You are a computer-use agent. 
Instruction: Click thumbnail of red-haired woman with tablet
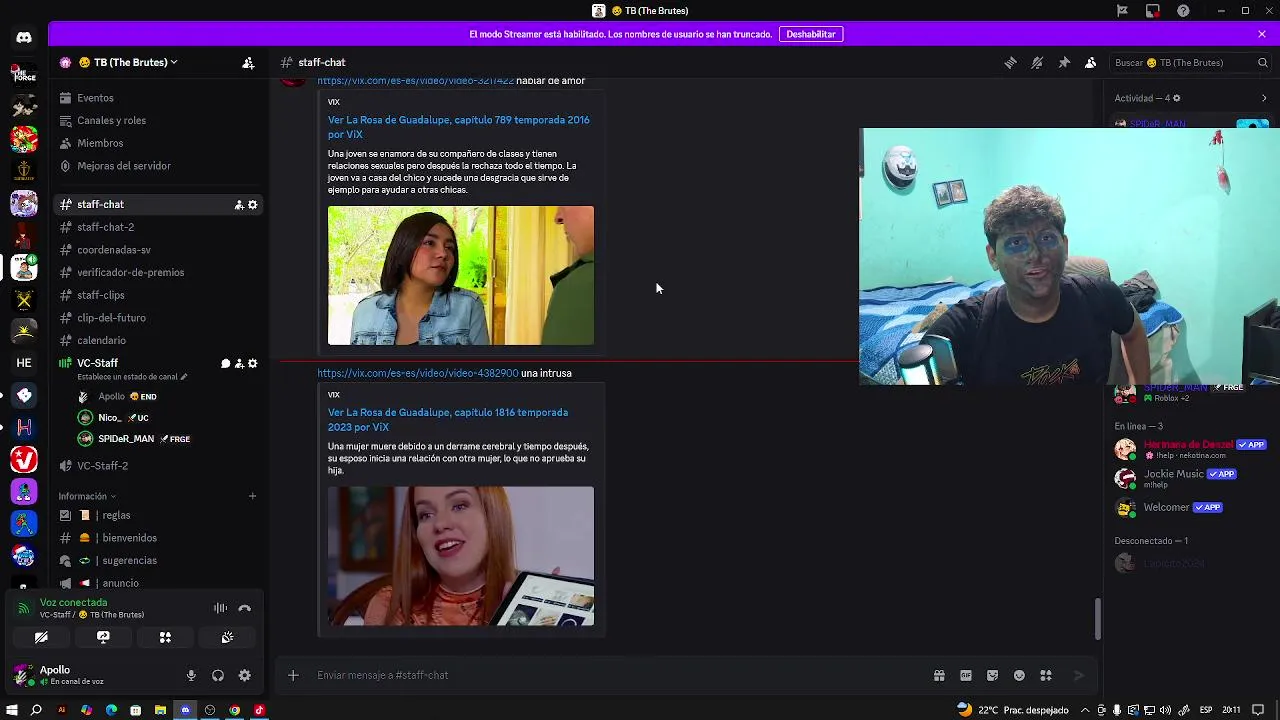461,556
